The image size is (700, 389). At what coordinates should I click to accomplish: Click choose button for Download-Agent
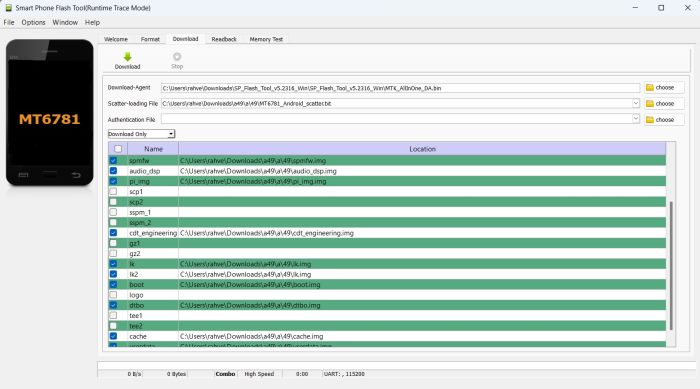[x=664, y=88]
